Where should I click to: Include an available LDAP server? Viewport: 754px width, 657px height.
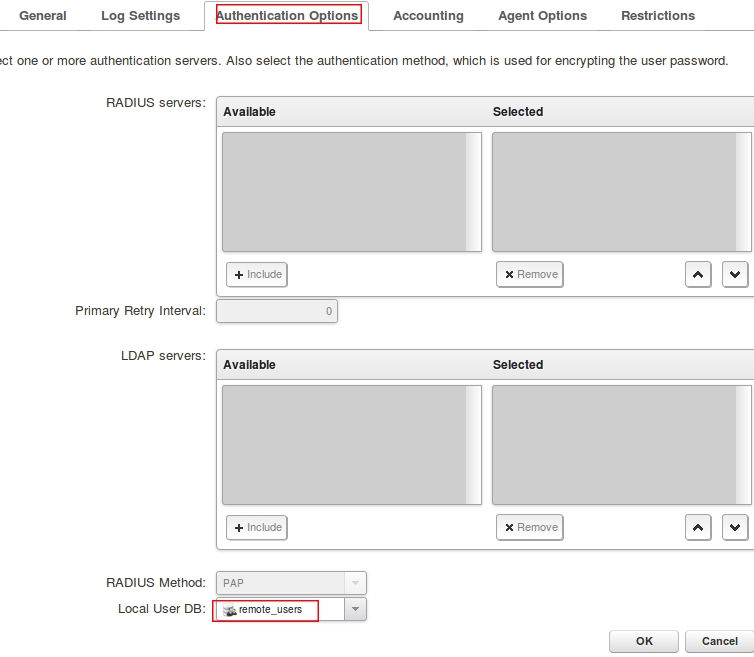click(x=257, y=527)
